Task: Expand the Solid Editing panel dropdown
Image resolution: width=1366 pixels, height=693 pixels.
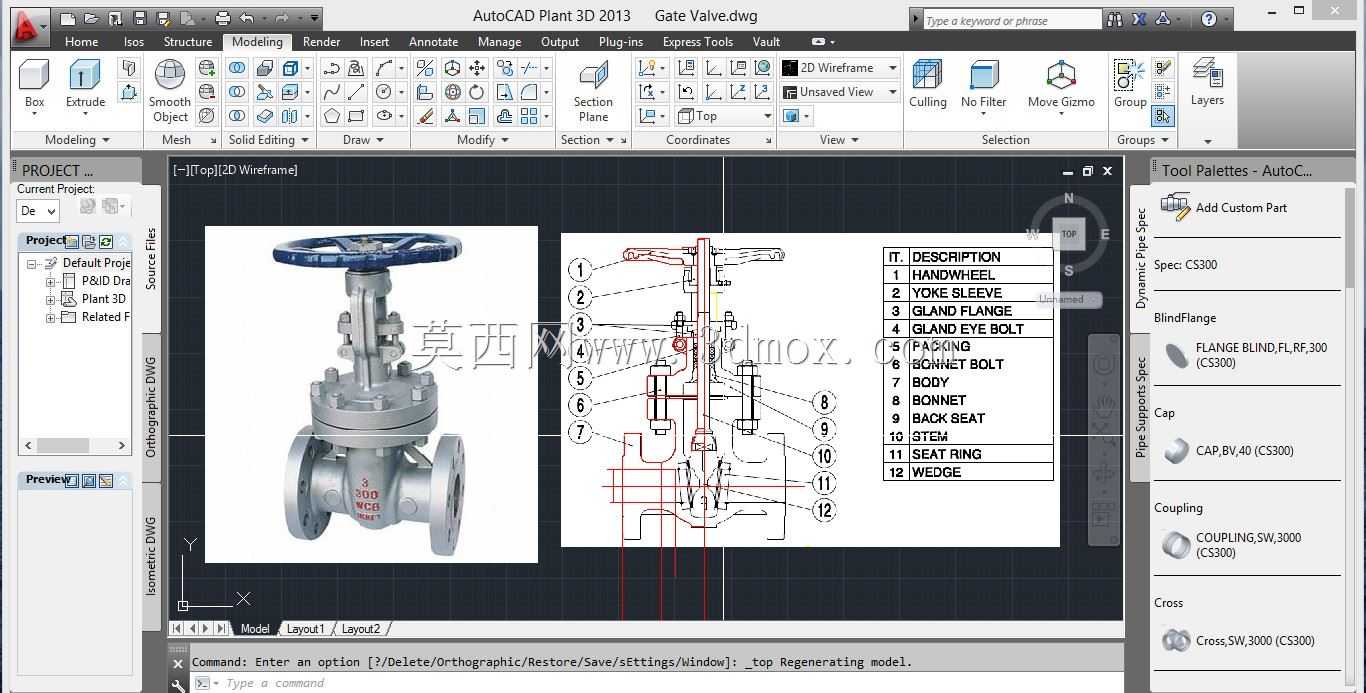Action: pyautogui.click(x=269, y=140)
